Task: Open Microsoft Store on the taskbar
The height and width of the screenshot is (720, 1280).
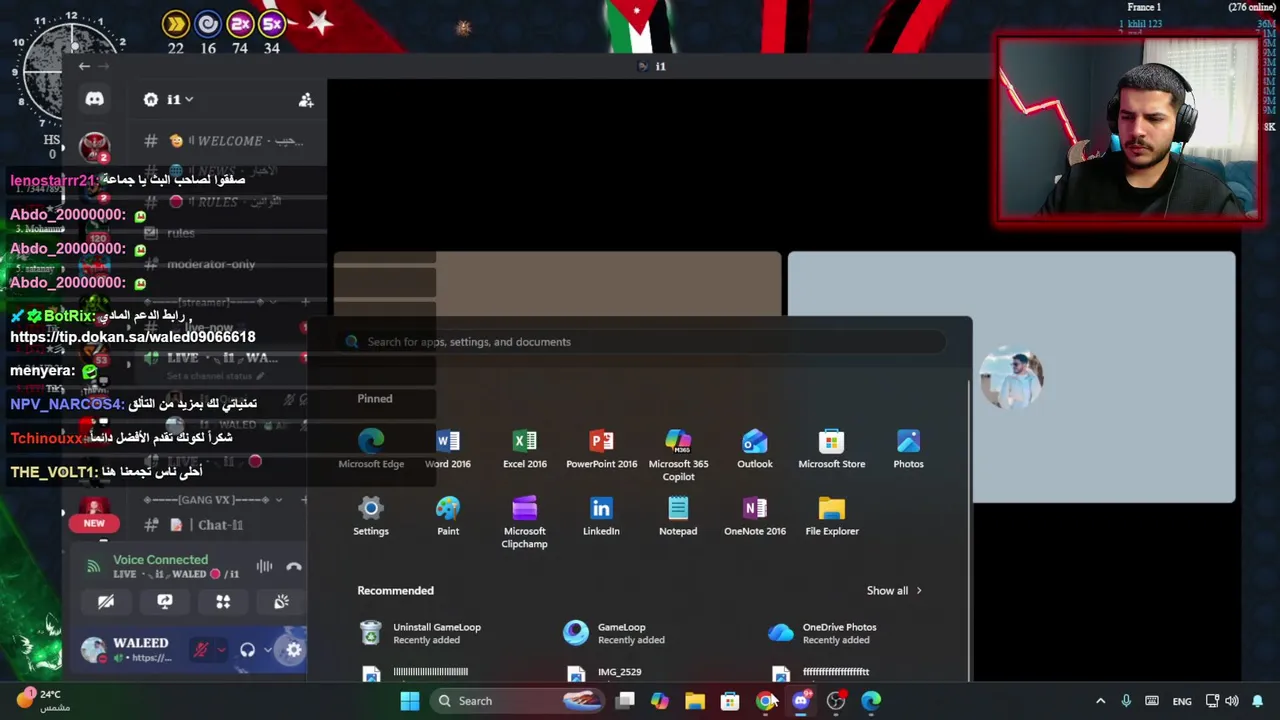Action: point(730,701)
